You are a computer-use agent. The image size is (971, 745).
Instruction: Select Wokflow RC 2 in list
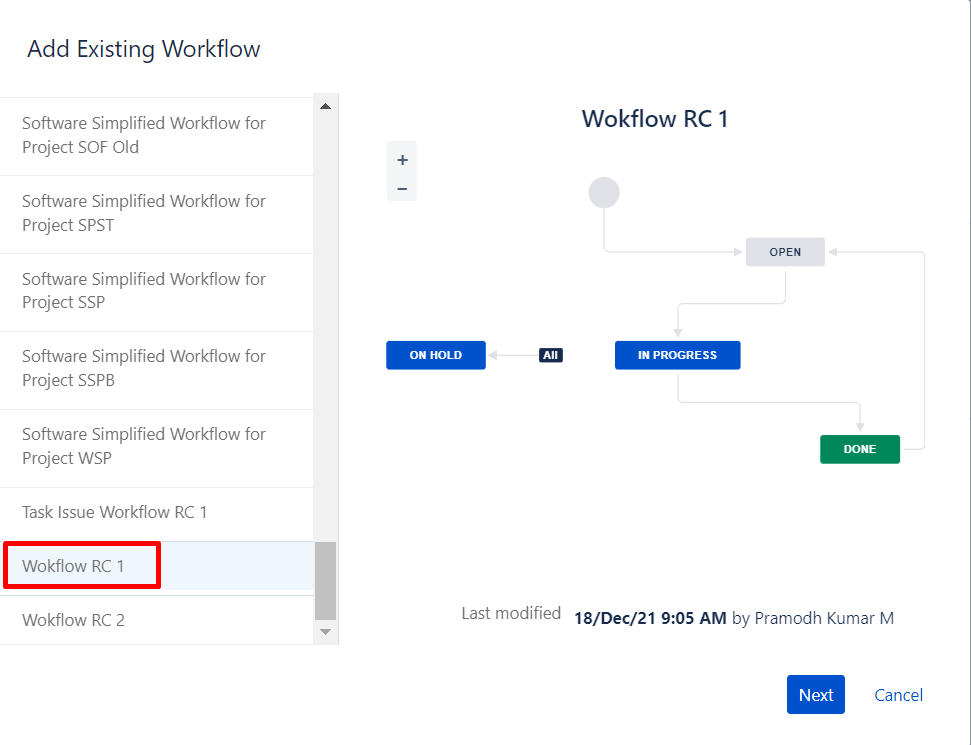click(x=74, y=620)
